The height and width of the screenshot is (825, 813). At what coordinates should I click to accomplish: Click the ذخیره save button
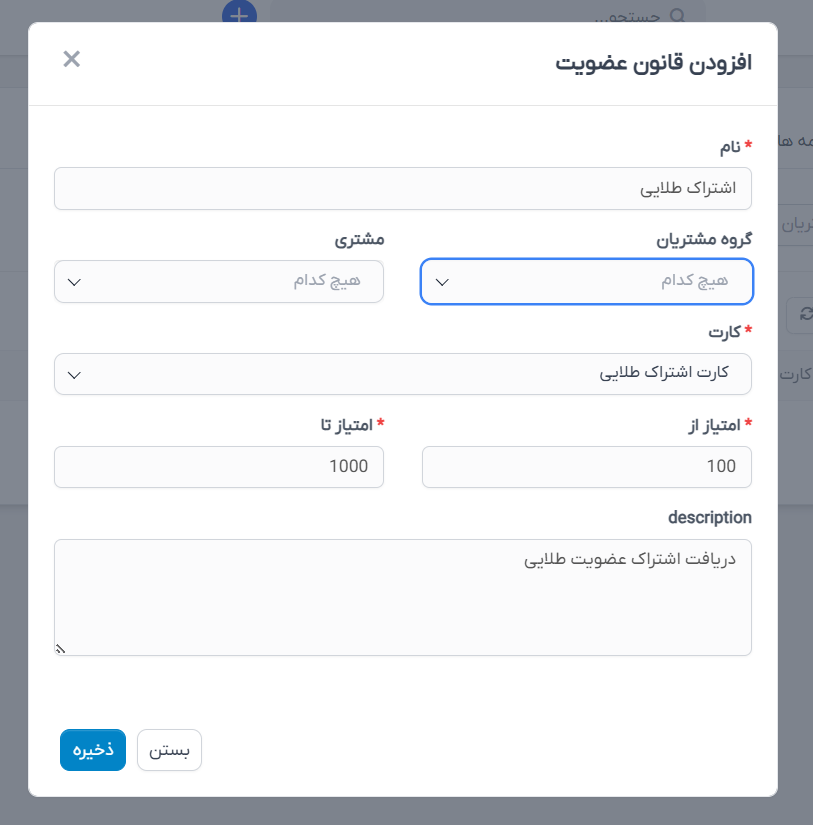point(93,750)
